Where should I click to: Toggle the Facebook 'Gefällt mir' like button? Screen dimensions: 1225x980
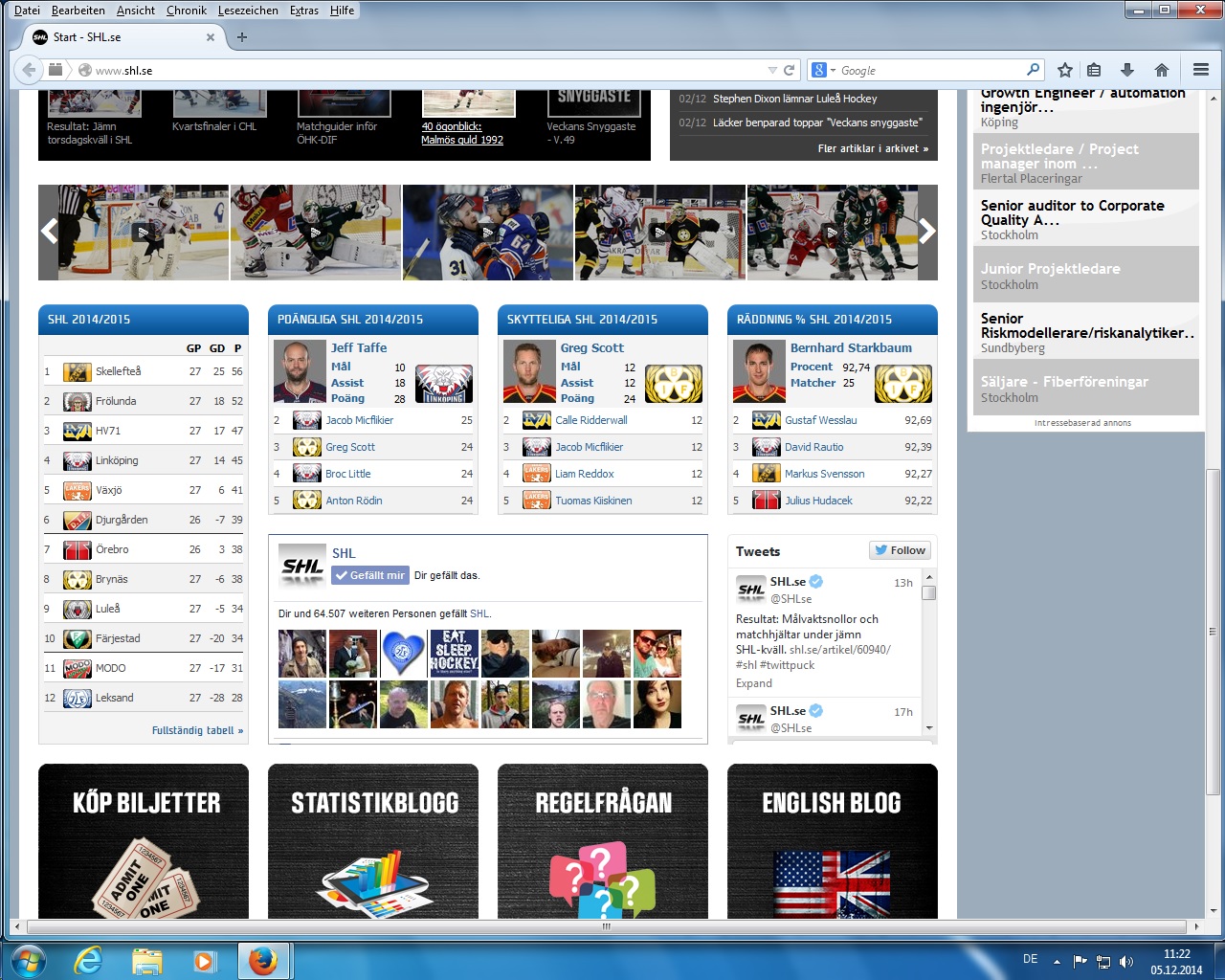[x=370, y=575]
